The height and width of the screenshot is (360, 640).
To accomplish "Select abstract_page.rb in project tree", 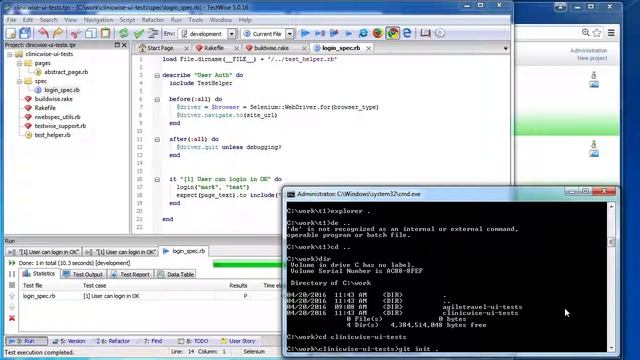I will click(66, 72).
